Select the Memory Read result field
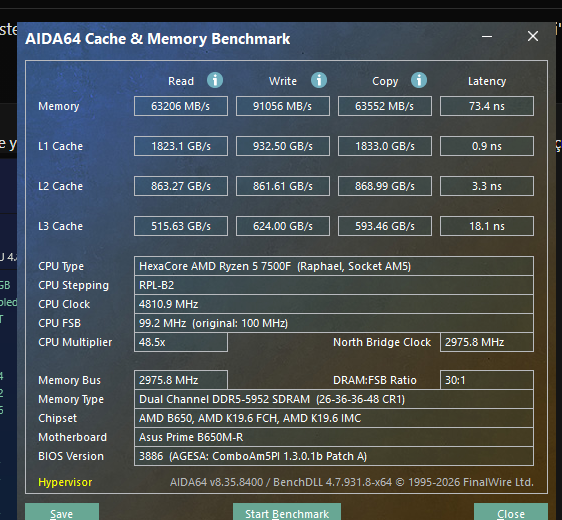The width and height of the screenshot is (562, 520). pyautogui.click(x=181, y=106)
